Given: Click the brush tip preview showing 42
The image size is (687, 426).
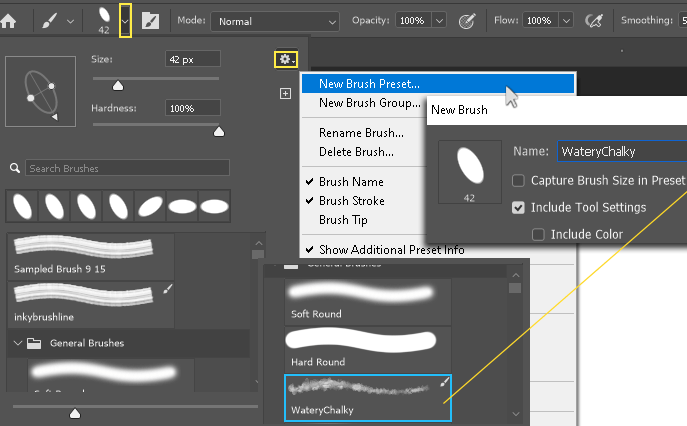Looking at the screenshot, I should [104, 20].
